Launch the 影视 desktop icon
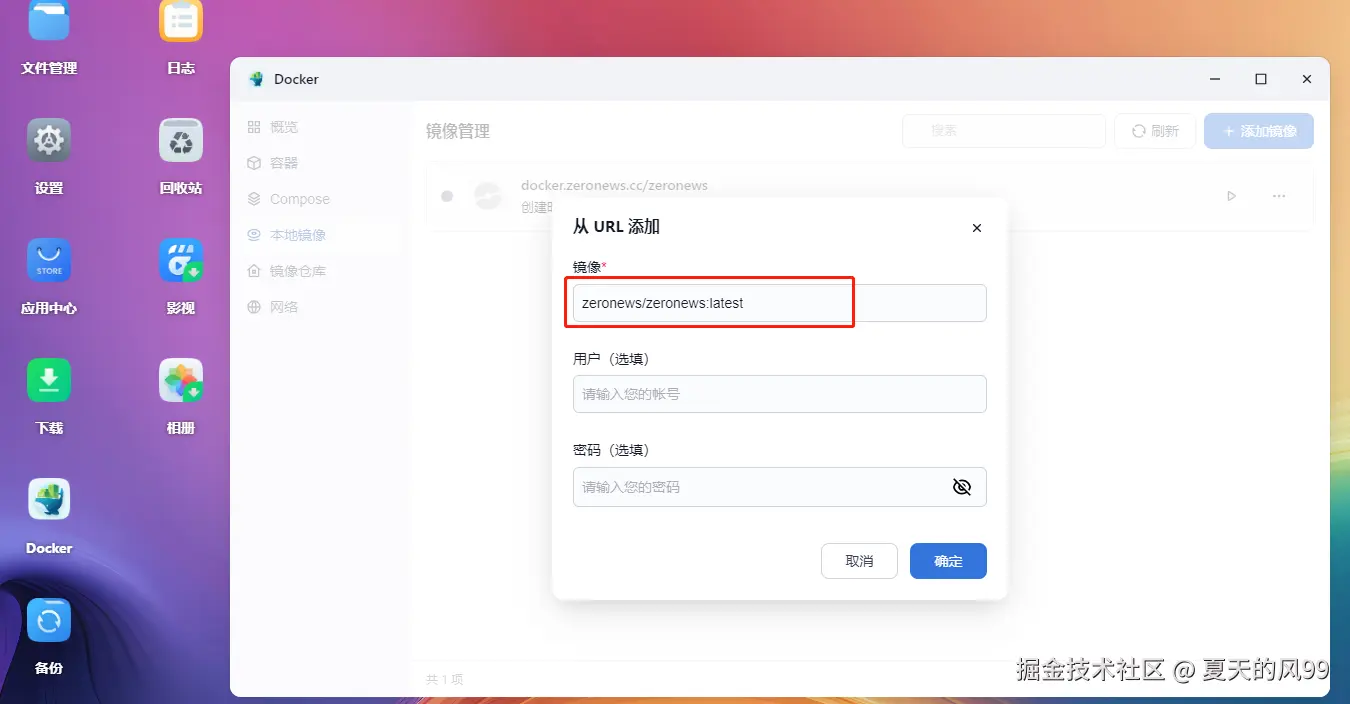This screenshot has height=704, width=1350. pyautogui.click(x=181, y=260)
